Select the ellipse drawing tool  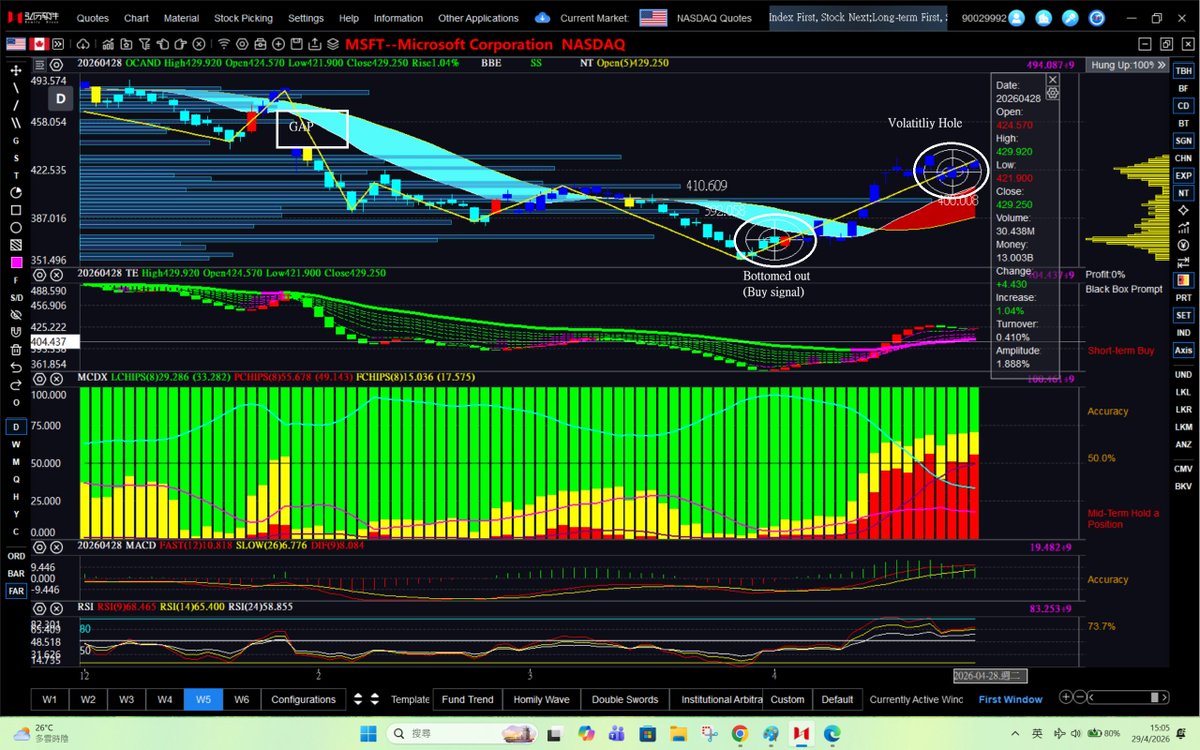click(x=16, y=228)
